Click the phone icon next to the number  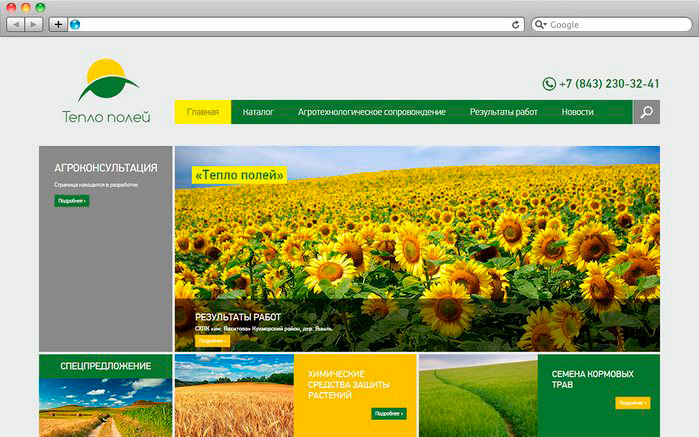pyautogui.click(x=549, y=84)
